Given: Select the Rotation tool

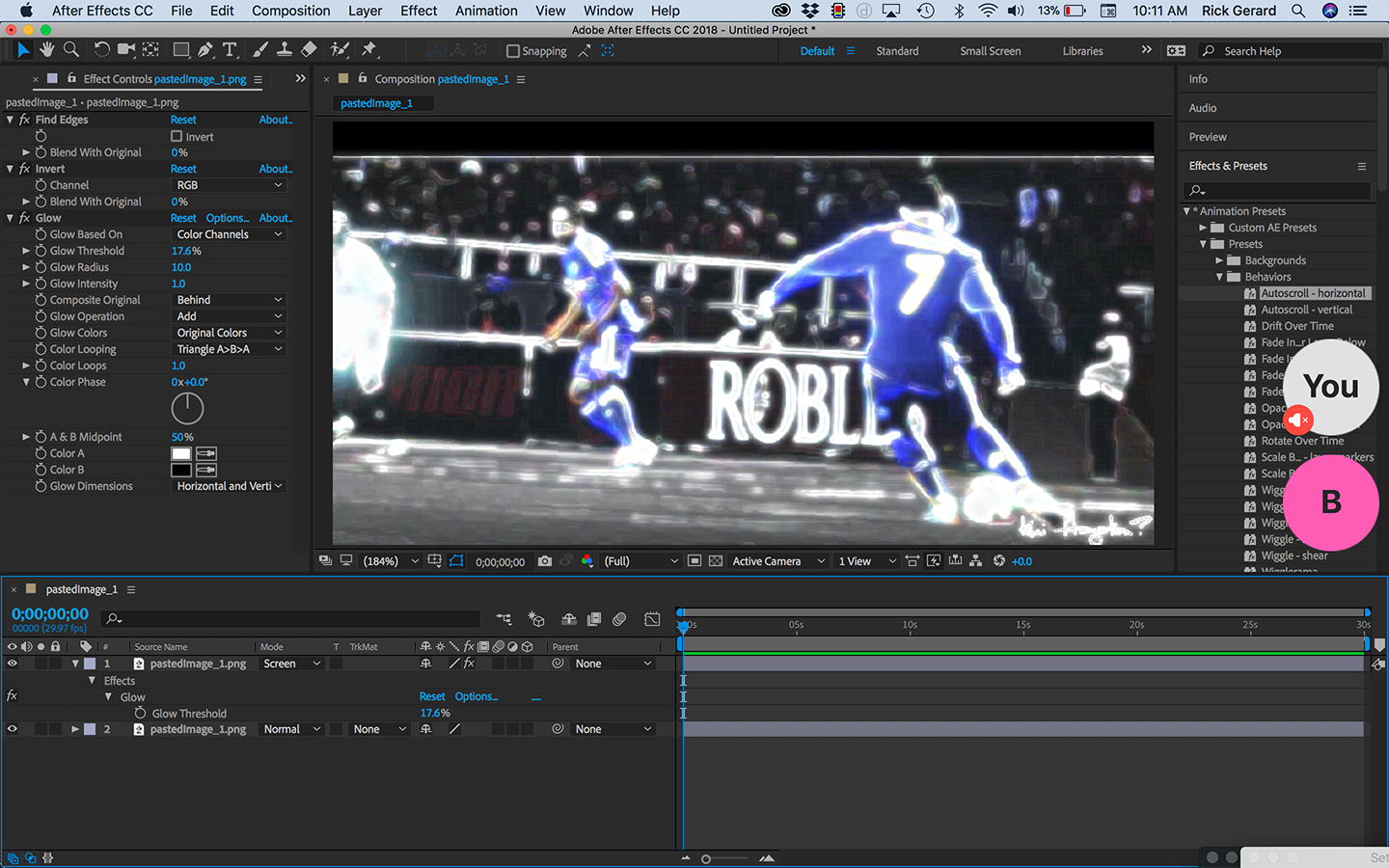Looking at the screenshot, I should coord(101,50).
